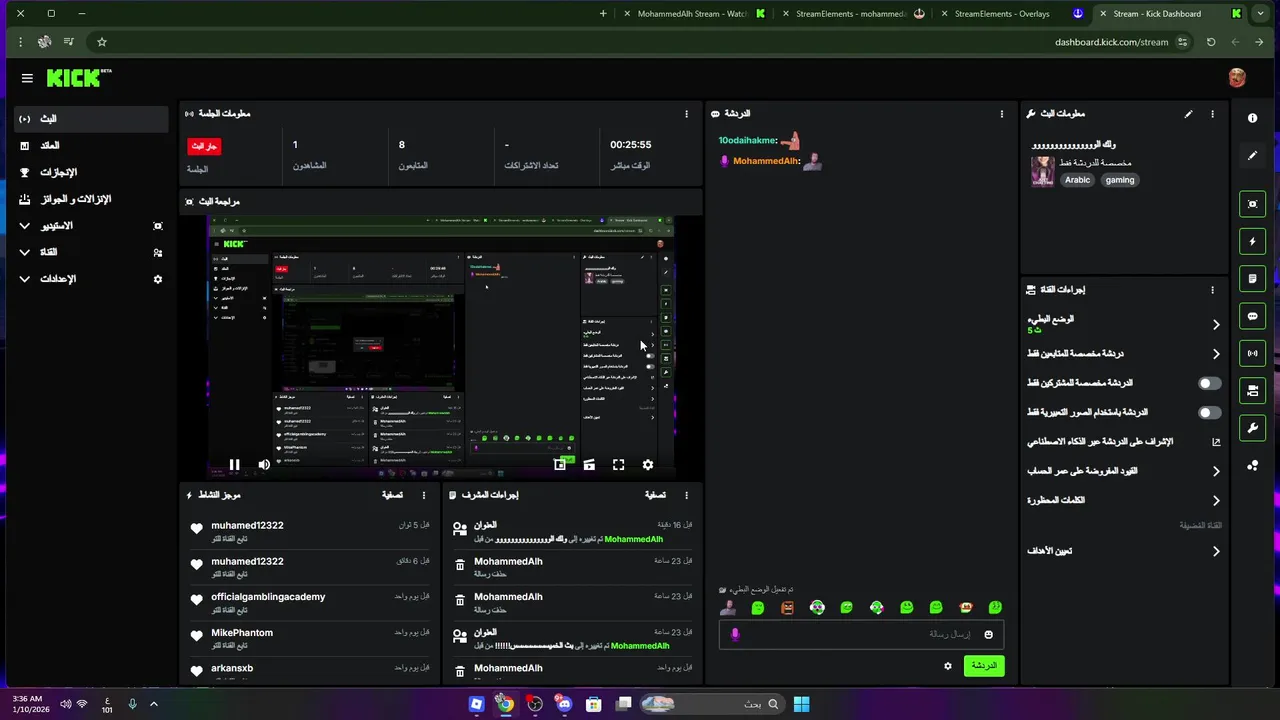Click stream category thumbnail in stream info
Viewport: 1280px width, 720px height.
point(1043,171)
